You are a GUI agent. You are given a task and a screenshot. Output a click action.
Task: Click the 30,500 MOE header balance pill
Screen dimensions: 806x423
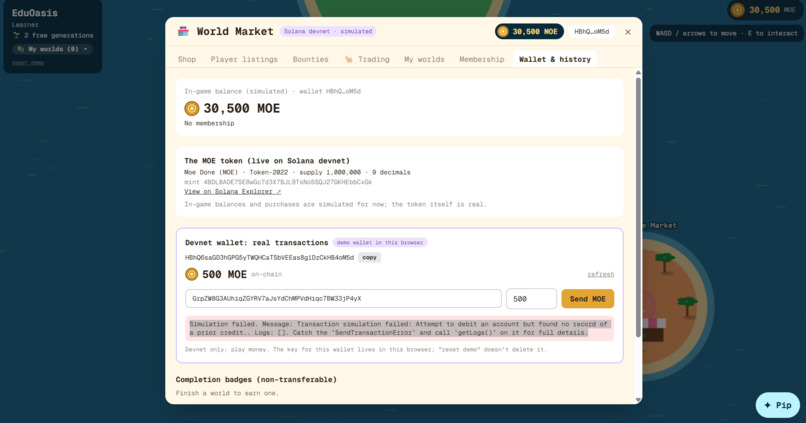click(529, 32)
